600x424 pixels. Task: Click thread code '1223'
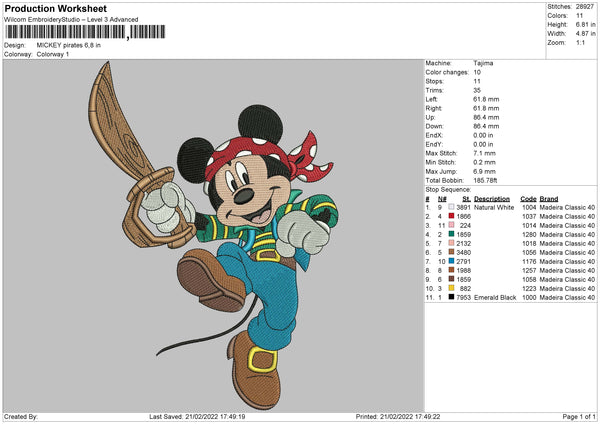(529, 288)
